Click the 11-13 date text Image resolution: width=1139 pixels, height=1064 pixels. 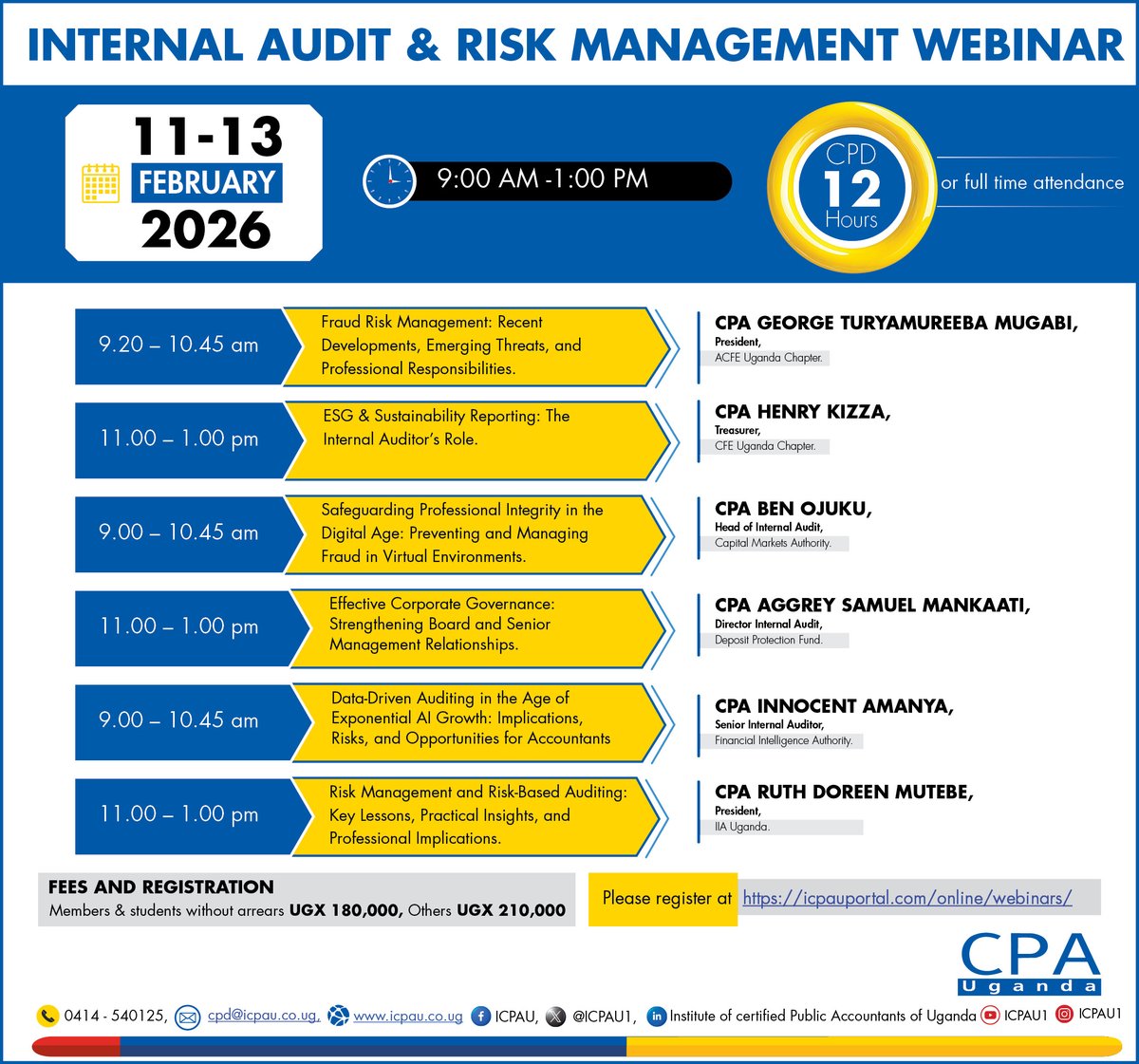(x=208, y=137)
